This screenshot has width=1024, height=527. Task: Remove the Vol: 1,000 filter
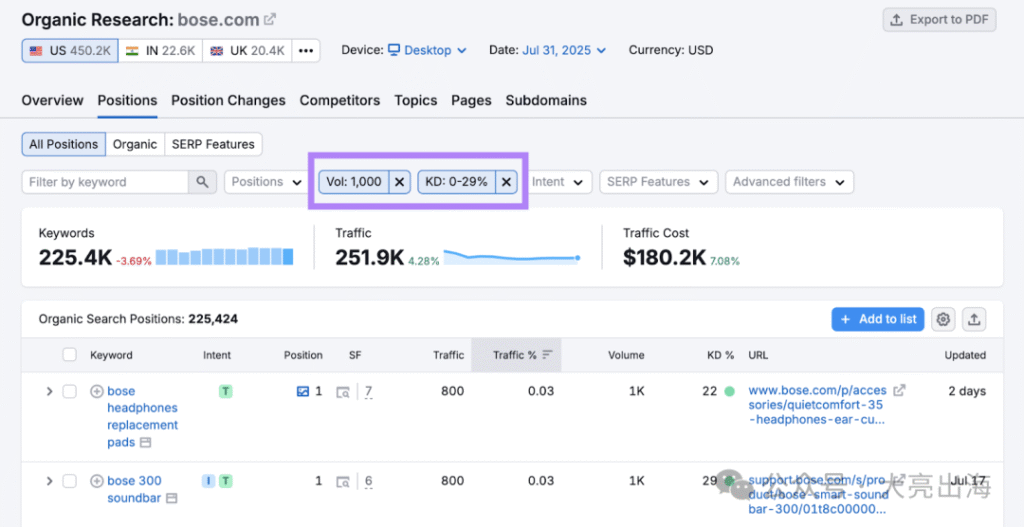click(399, 182)
